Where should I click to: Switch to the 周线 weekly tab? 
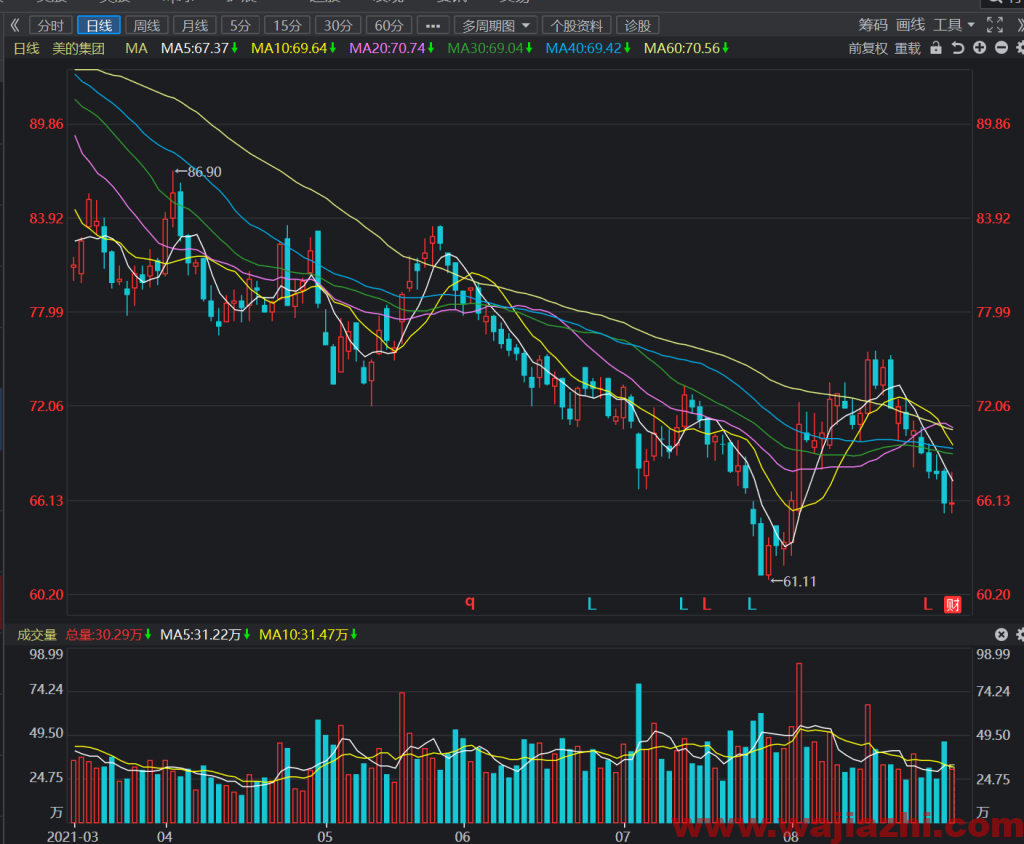147,25
